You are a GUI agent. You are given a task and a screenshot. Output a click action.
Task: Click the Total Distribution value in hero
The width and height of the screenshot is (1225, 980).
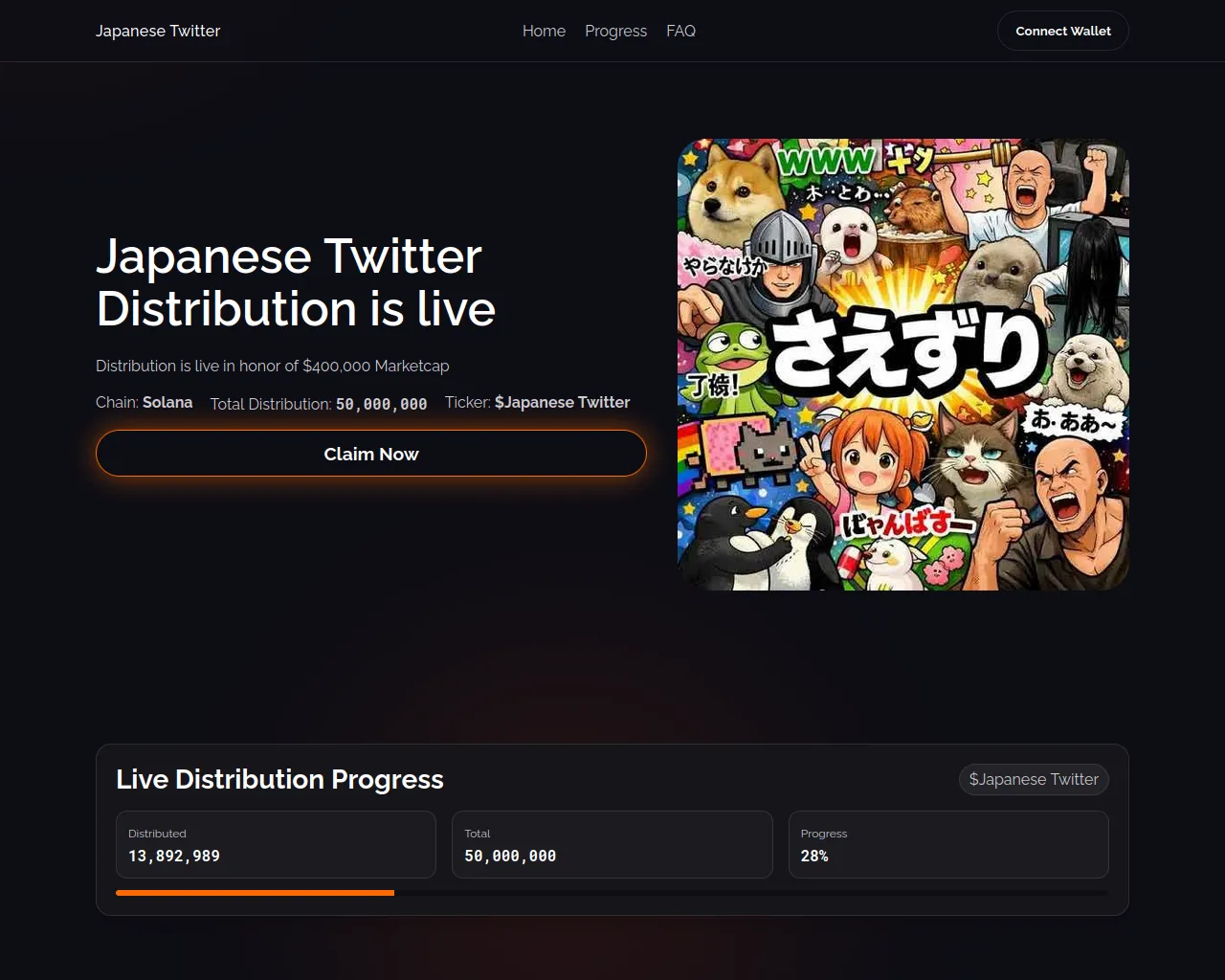pyautogui.click(x=381, y=404)
